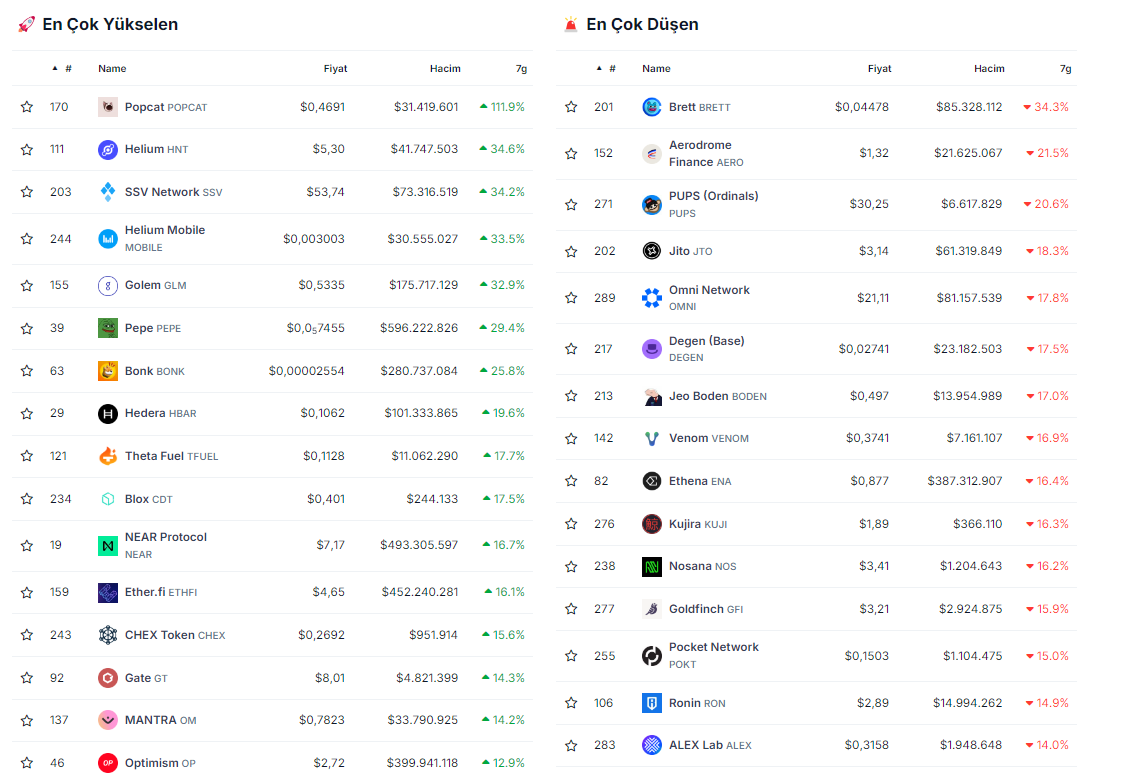Click the Omni Network logo icon
This screenshot has height=777, width=1133.
652,298
